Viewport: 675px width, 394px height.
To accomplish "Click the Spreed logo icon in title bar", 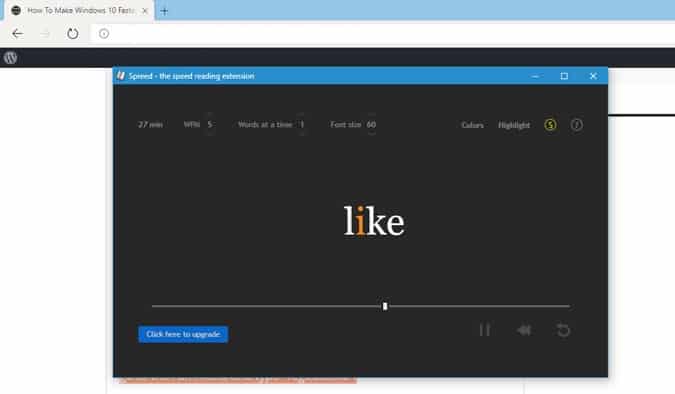I will click(x=121, y=76).
